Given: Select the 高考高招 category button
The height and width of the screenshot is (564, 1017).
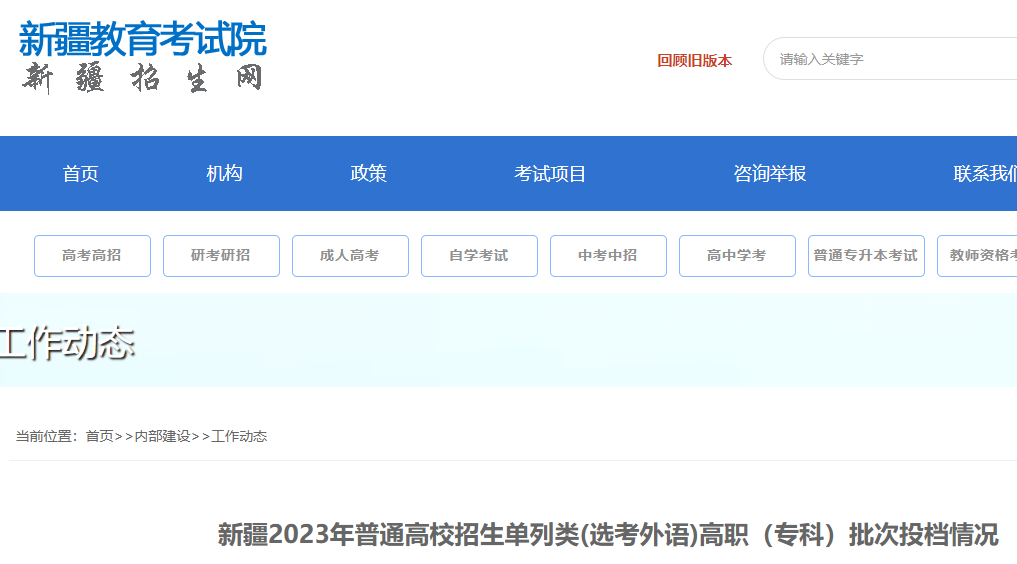Looking at the screenshot, I should pos(92,256).
